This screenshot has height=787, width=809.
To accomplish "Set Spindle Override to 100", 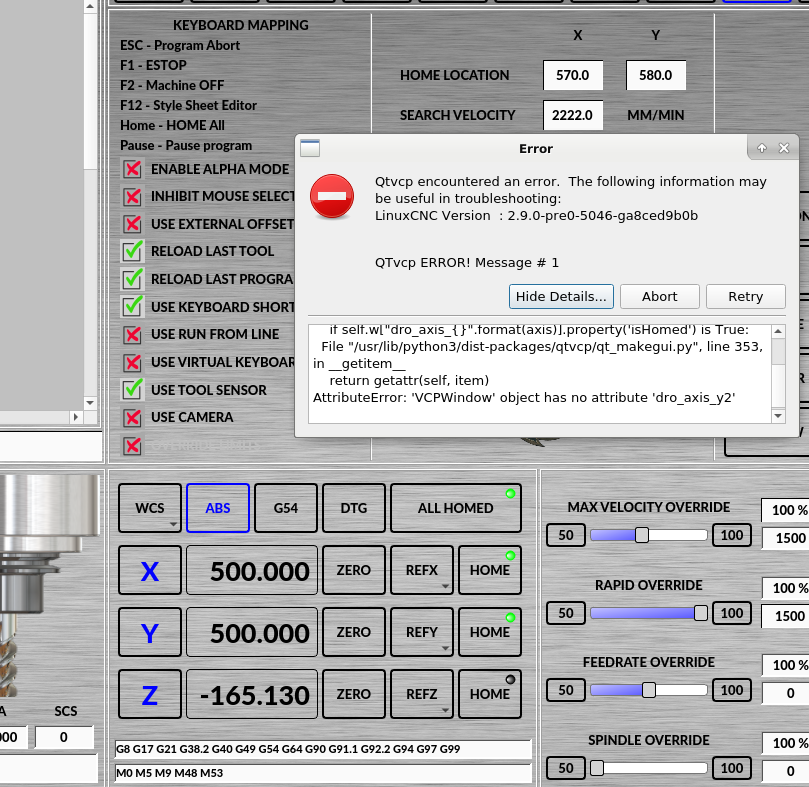I will click(732, 768).
